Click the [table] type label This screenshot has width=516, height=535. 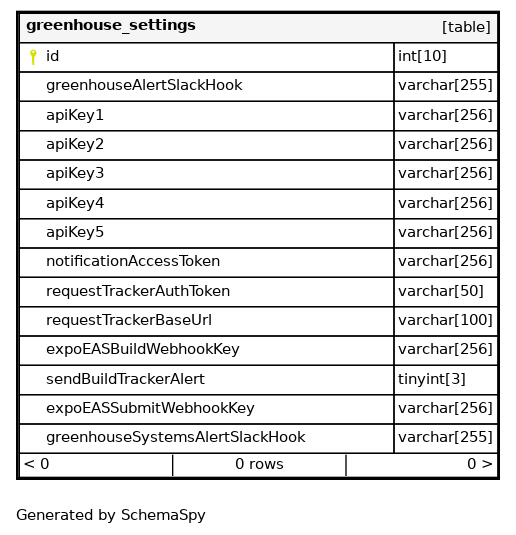(466, 27)
